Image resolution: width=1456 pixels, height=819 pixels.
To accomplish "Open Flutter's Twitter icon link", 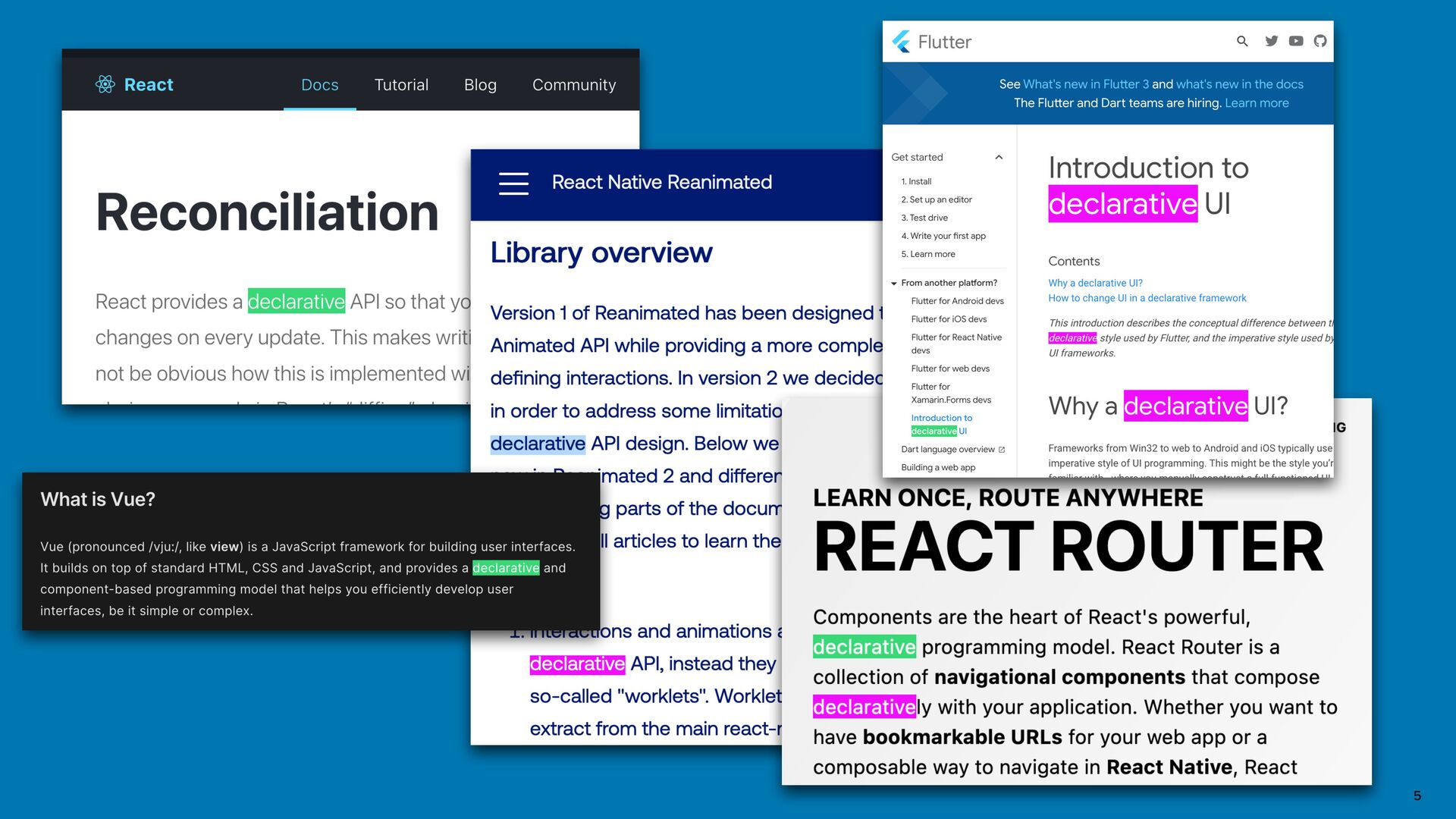I will [x=1272, y=41].
